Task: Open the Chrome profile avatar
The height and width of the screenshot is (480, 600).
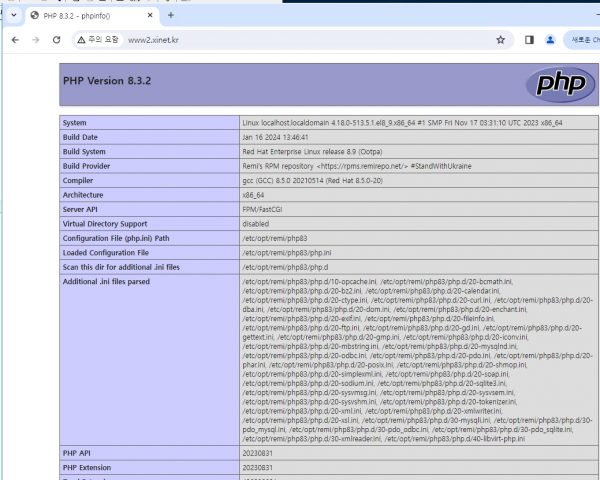Action: click(x=550, y=40)
